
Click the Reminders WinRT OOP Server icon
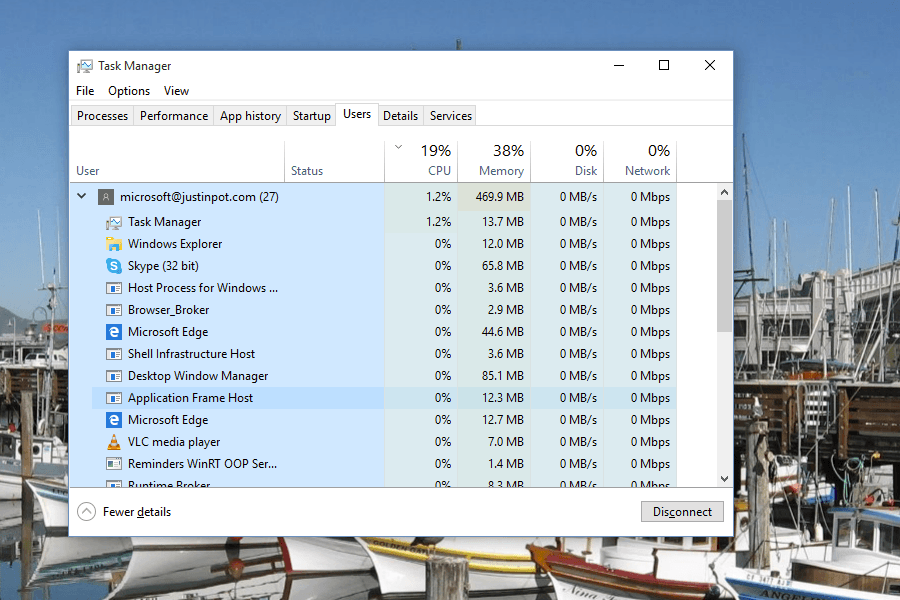coord(114,464)
